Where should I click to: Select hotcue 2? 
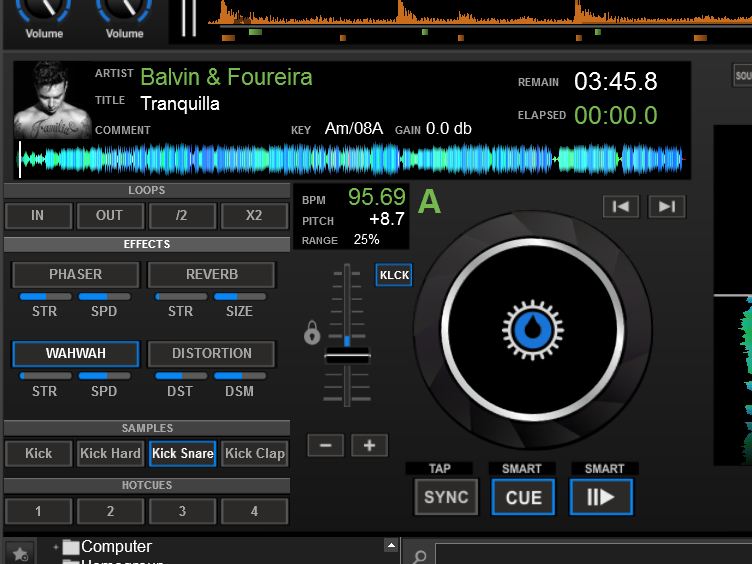point(110,511)
